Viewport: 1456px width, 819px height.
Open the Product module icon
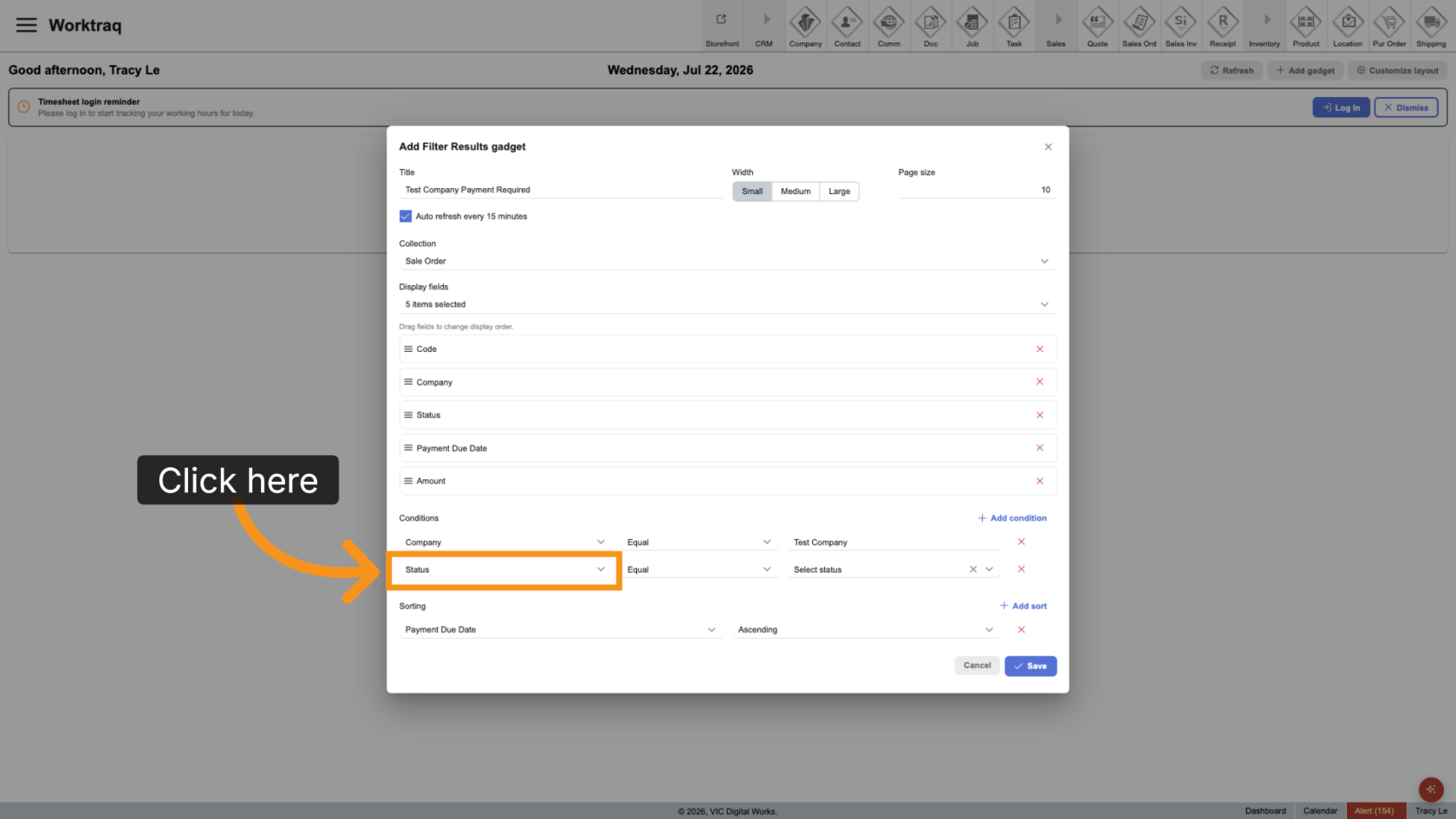coord(1305,26)
